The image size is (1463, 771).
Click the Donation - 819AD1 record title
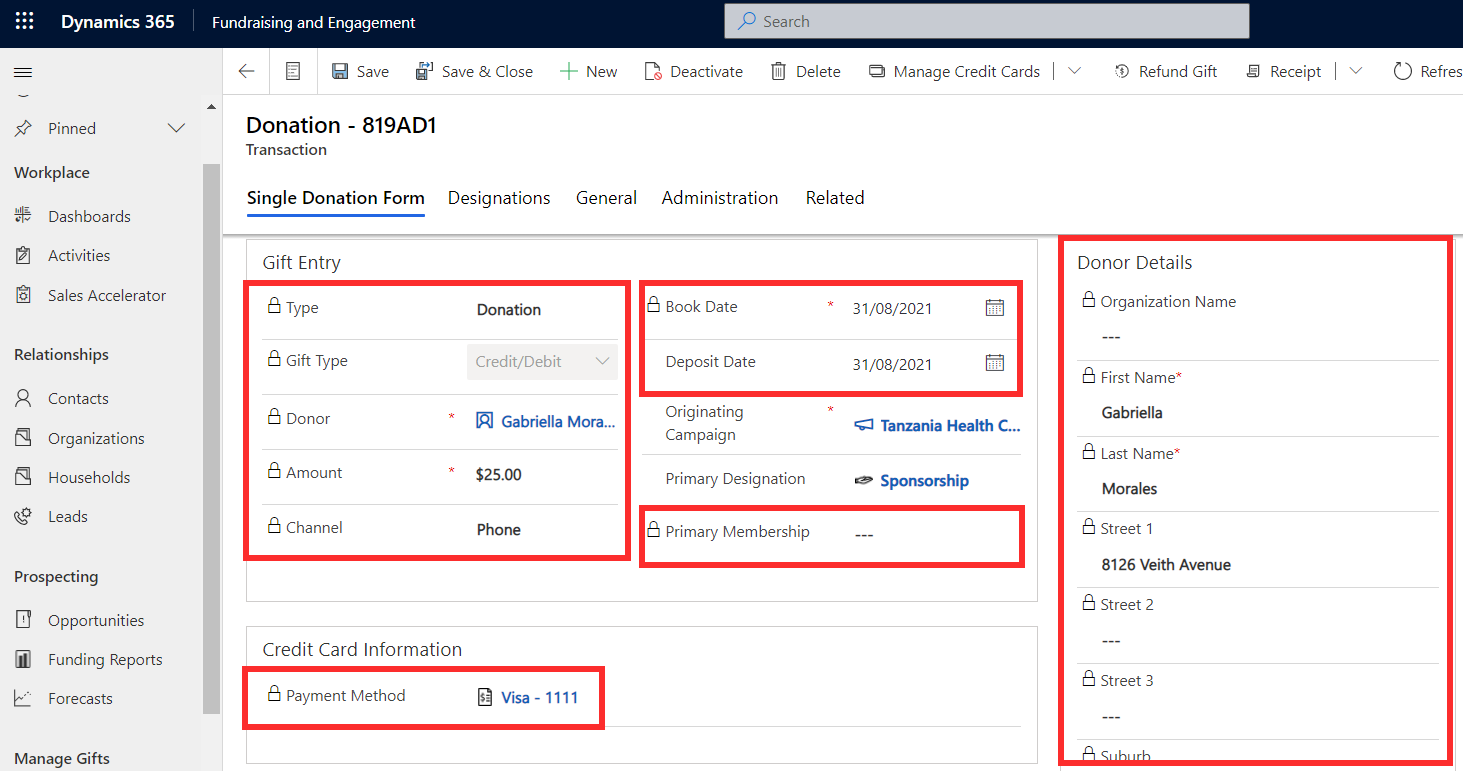(341, 125)
